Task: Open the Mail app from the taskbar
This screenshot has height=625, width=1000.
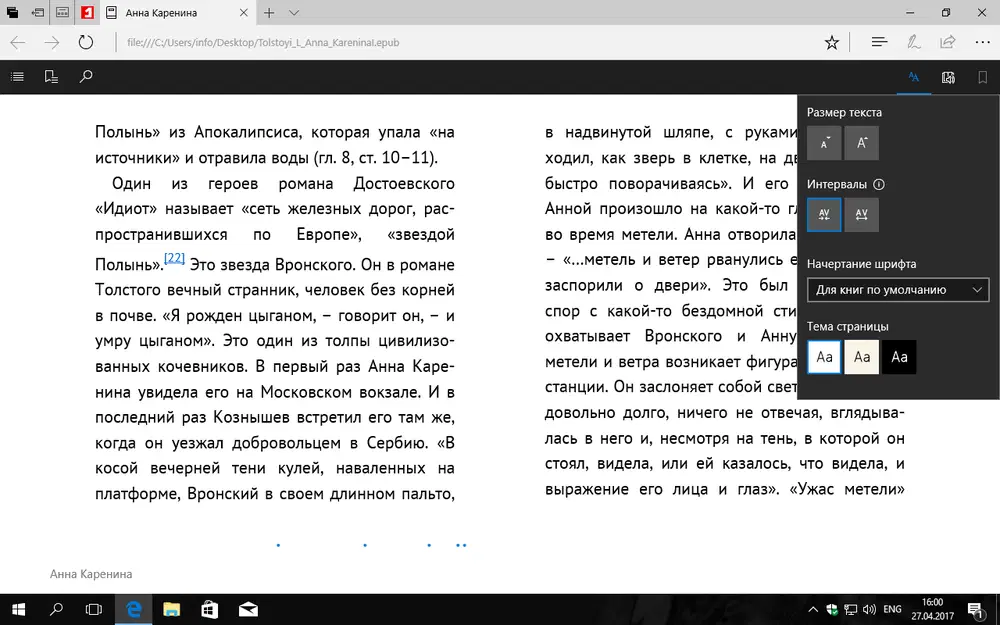Action: (x=246, y=609)
